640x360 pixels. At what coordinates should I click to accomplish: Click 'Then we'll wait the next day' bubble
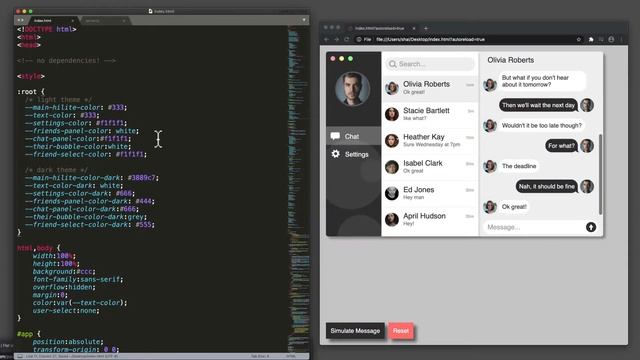[538, 105]
